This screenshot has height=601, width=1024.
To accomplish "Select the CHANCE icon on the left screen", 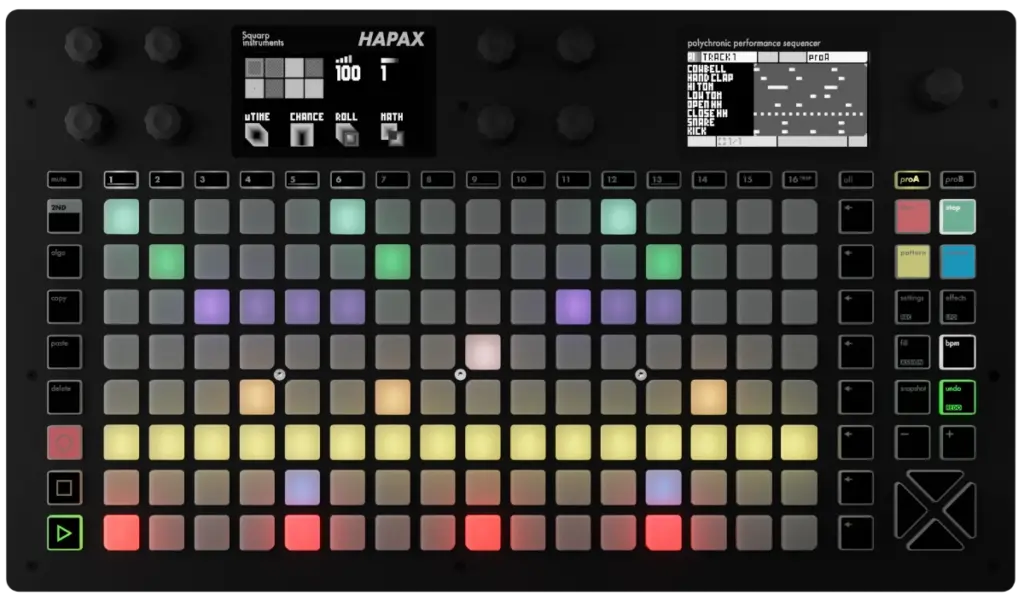I will pos(302,135).
